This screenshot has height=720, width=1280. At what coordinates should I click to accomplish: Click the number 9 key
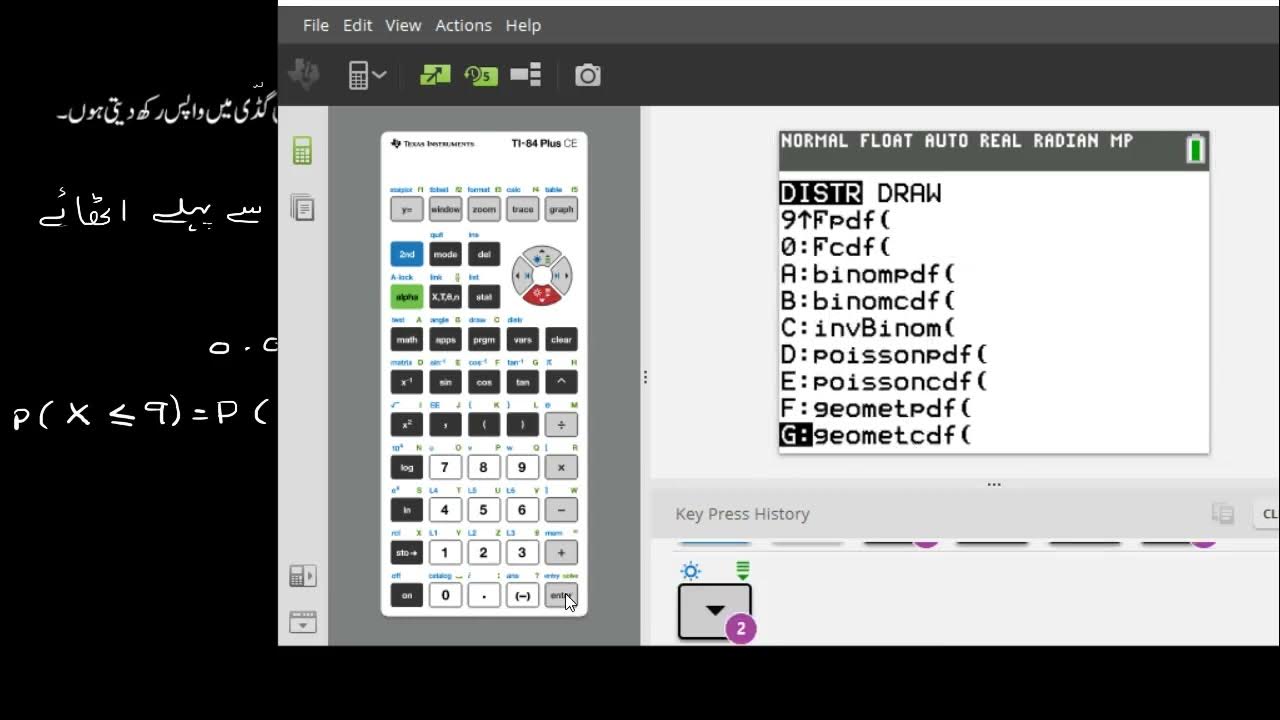click(522, 467)
